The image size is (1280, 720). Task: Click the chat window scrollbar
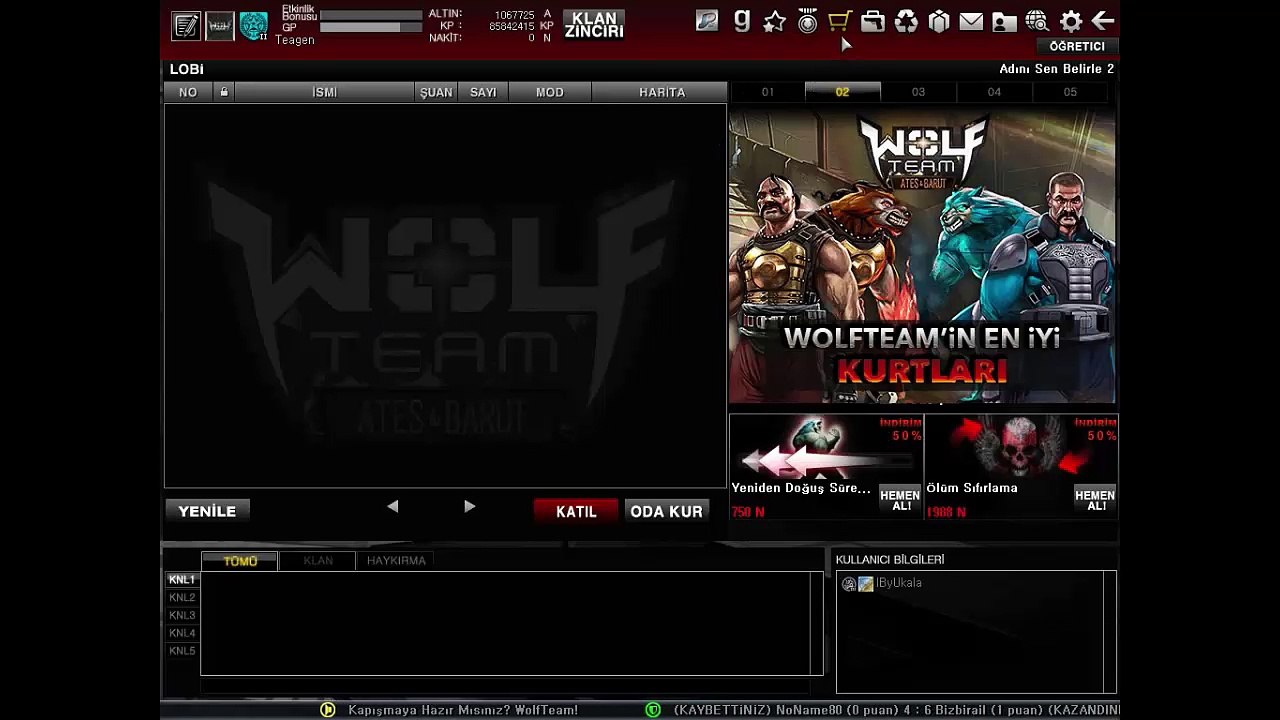point(816,623)
